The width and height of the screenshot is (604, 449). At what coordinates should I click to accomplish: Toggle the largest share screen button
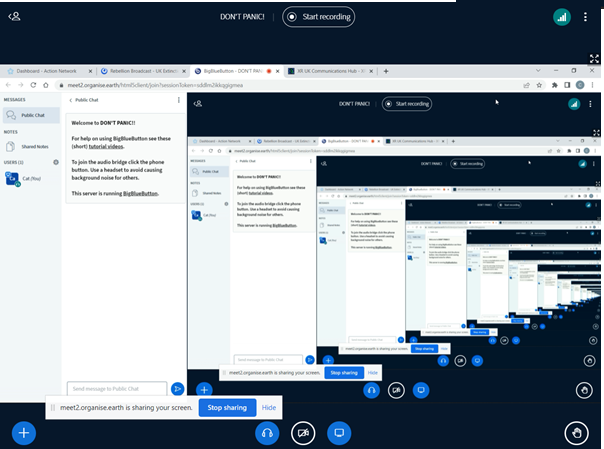pos(339,433)
